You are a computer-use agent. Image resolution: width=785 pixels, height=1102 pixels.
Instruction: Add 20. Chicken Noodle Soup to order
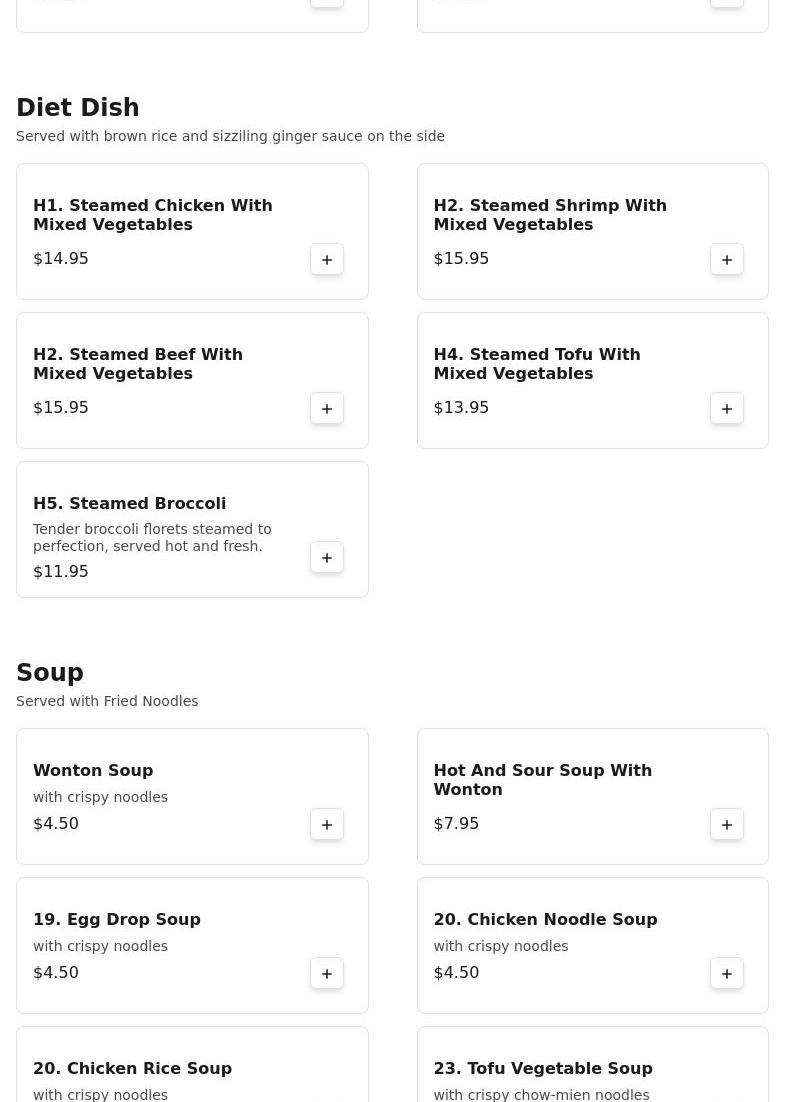727,974
